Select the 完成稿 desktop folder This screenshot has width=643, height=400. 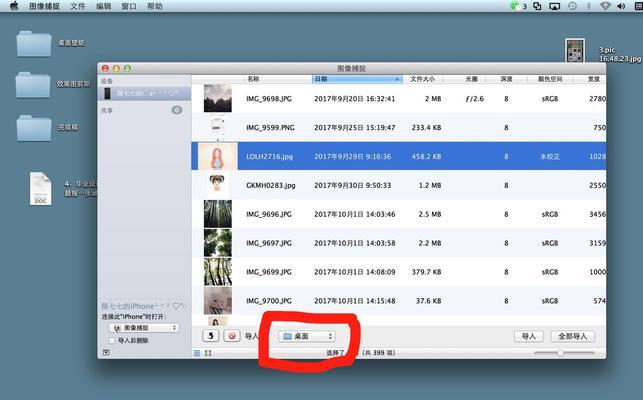pos(34,128)
